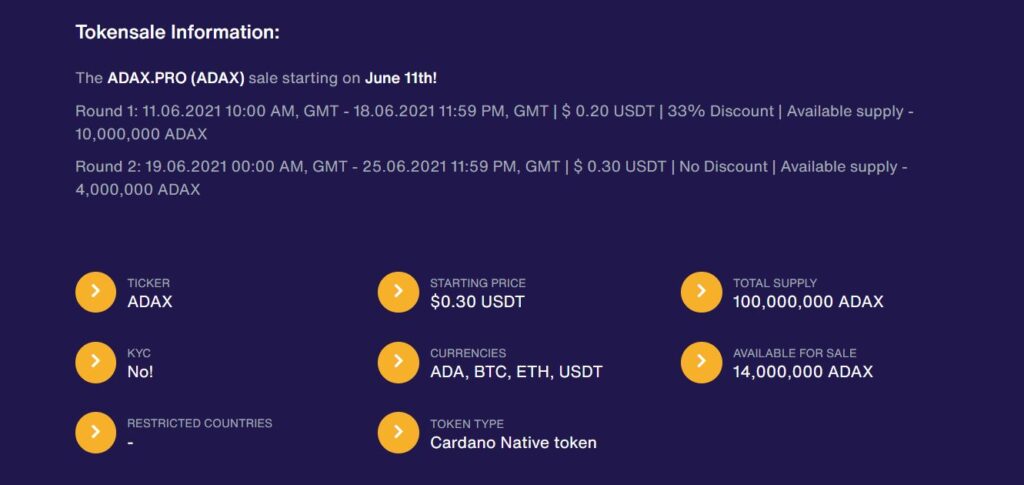Viewport: 1024px width, 485px height.
Task: Click the arrow icon beside TOKEN TYPE
Action: click(398, 432)
